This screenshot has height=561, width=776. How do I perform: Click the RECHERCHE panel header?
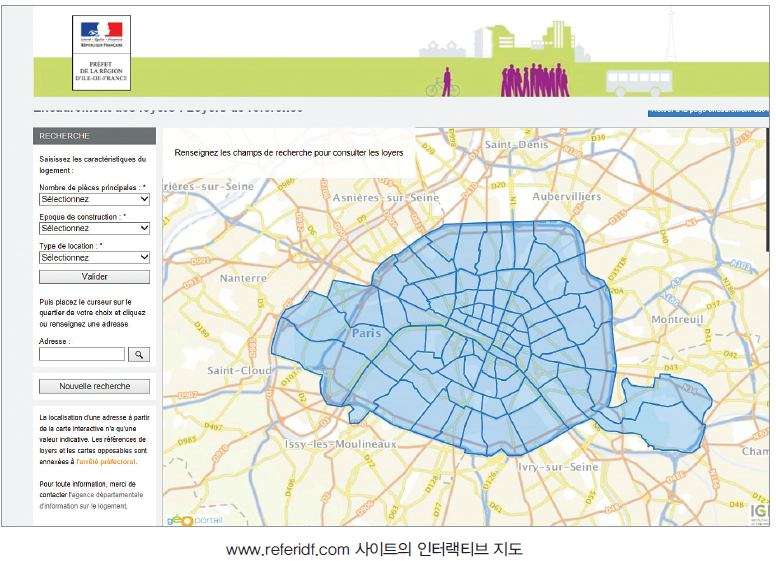[94, 136]
